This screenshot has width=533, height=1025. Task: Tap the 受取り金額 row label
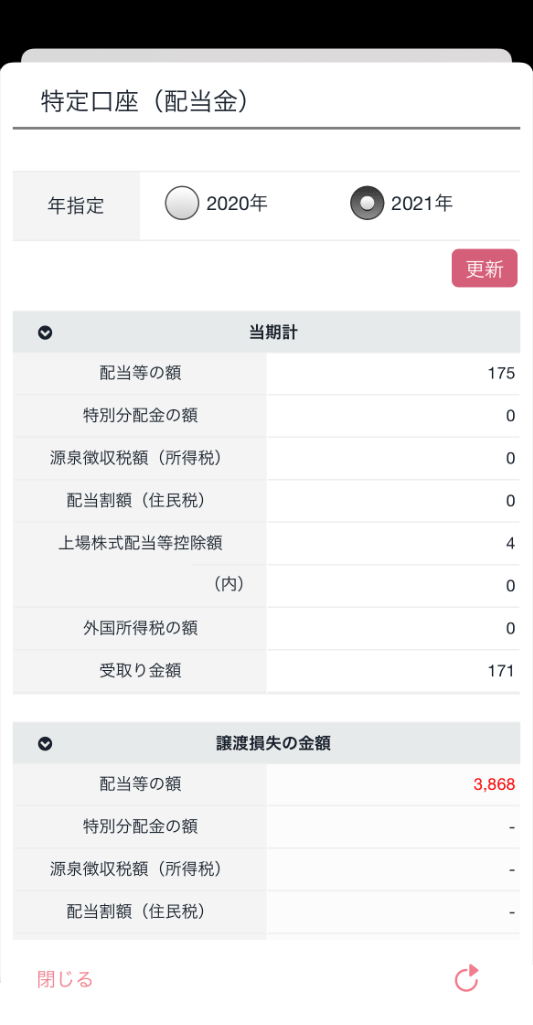point(140,671)
